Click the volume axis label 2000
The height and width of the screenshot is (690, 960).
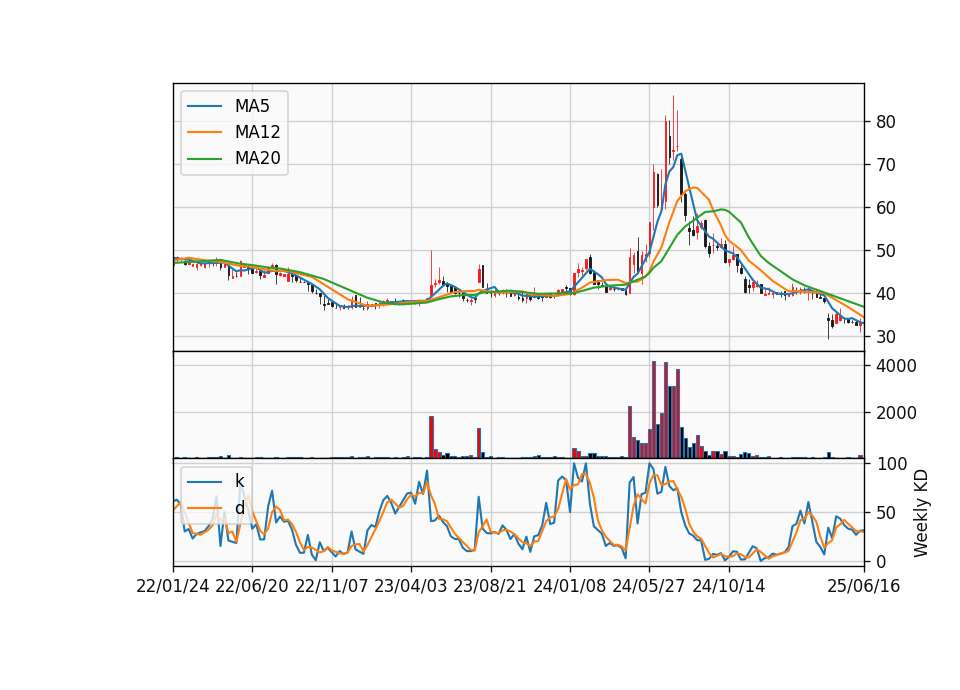pos(896,413)
